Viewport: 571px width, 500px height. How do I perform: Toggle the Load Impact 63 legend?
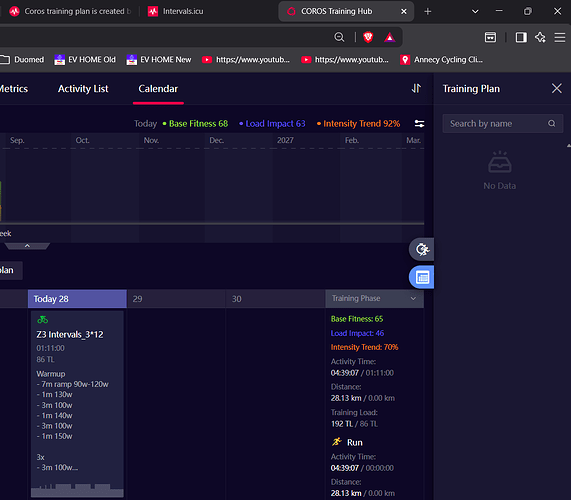pyautogui.click(x=272, y=124)
